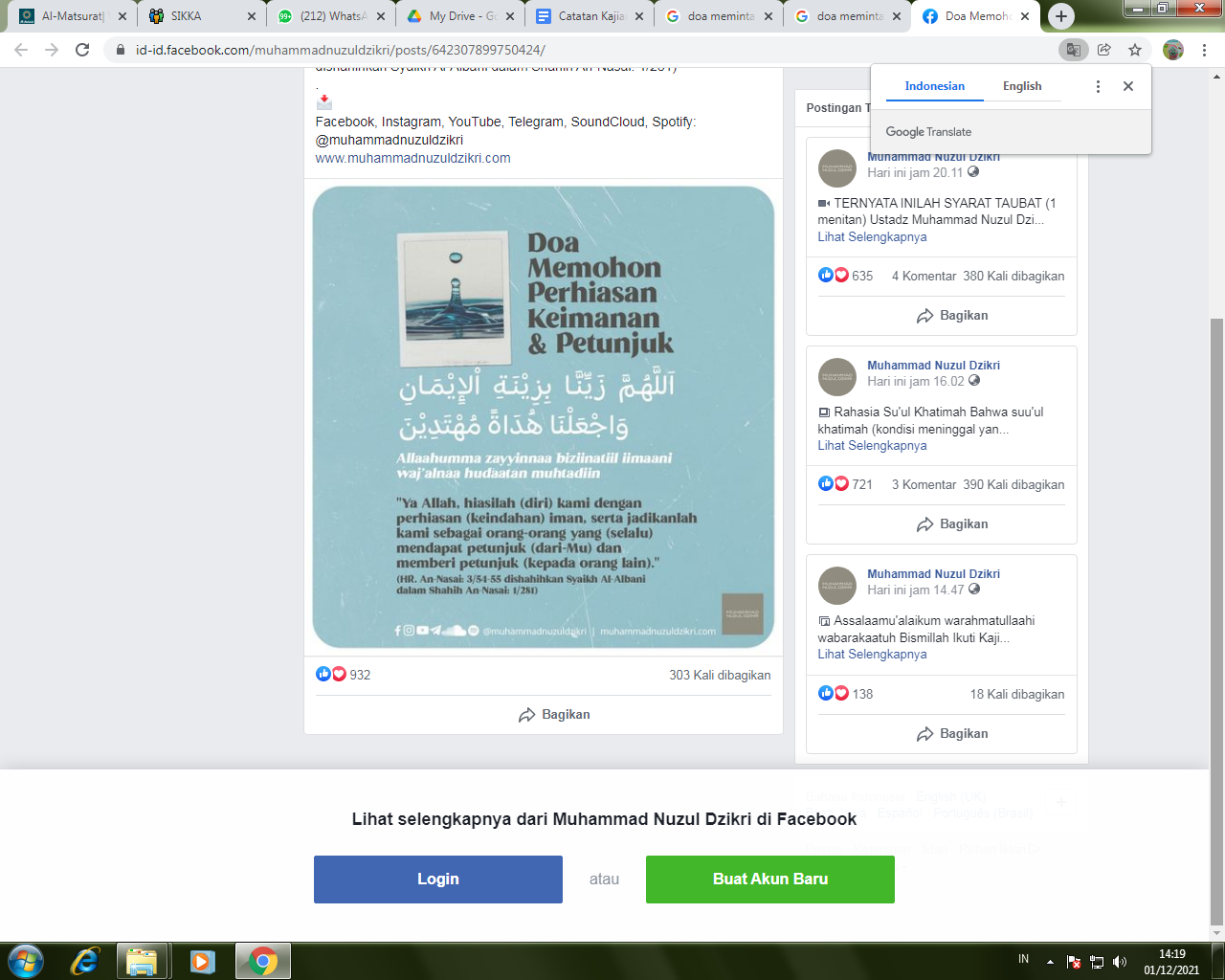
Task: Open the www.muhammadnuzuldzikri.com link
Action: (412, 158)
